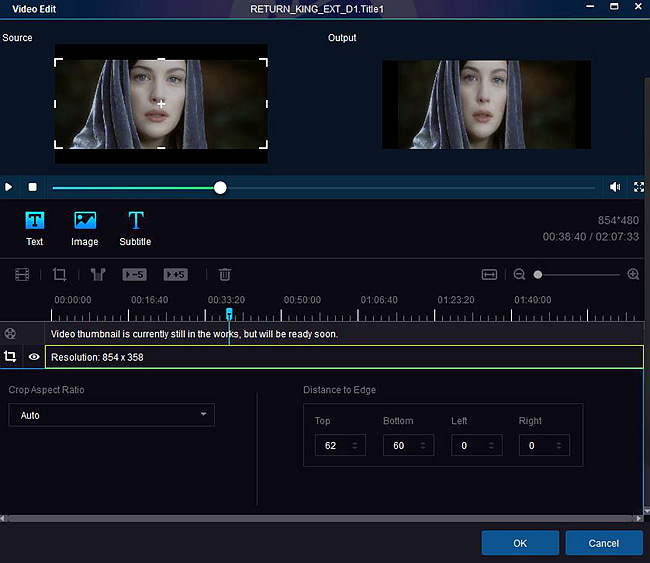Close the Video Edit window

coord(638,6)
